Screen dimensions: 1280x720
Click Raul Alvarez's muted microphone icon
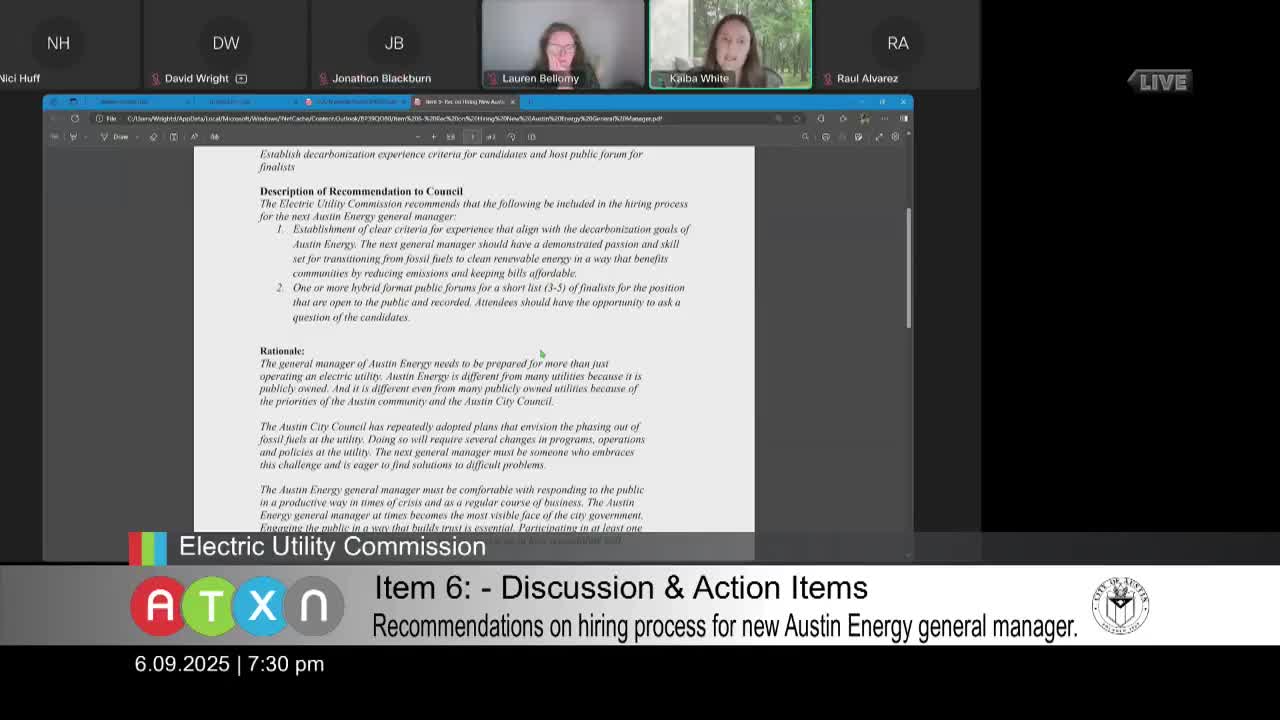828,78
